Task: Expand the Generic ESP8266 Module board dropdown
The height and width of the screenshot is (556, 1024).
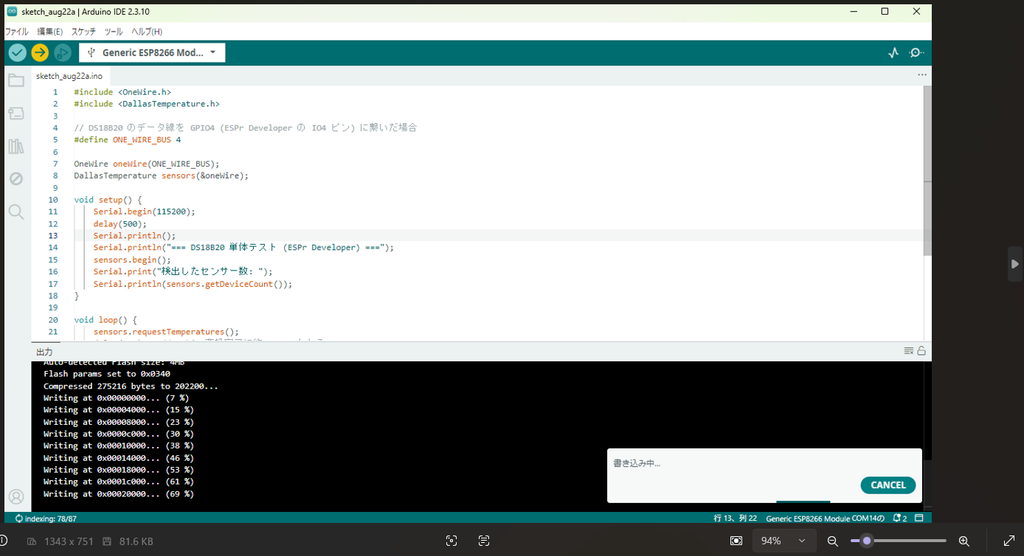Action: (x=152, y=53)
